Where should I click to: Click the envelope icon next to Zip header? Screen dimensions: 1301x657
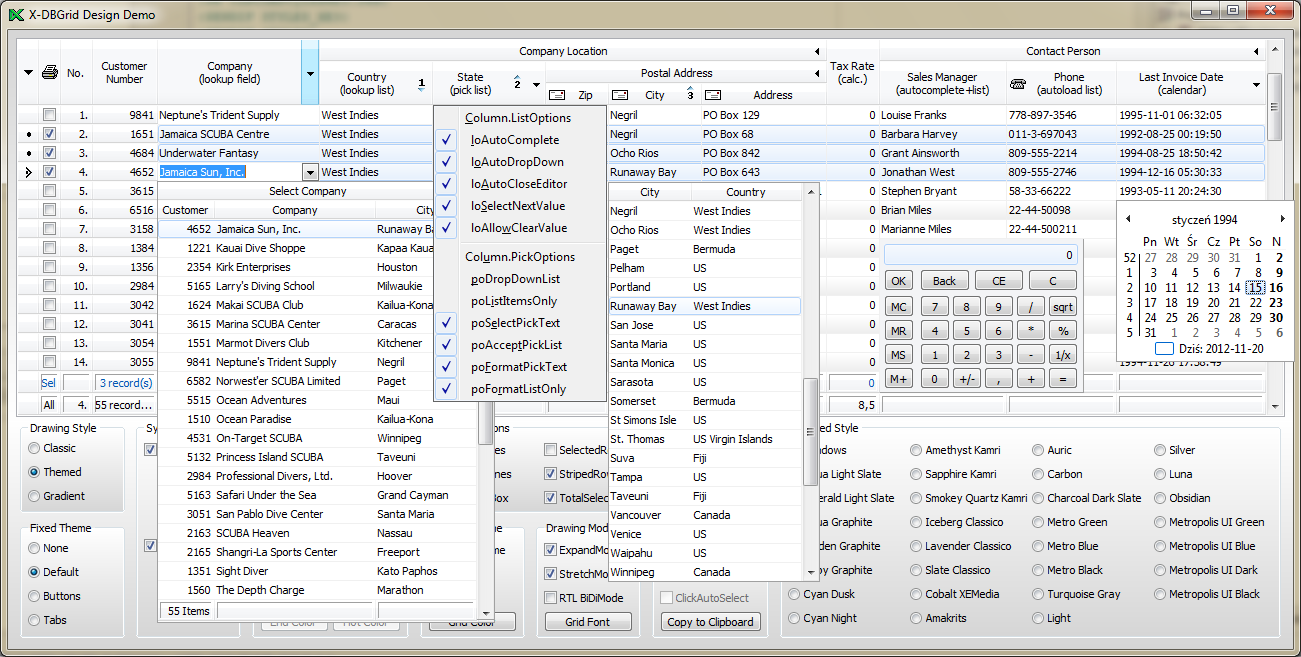[557, 96]
